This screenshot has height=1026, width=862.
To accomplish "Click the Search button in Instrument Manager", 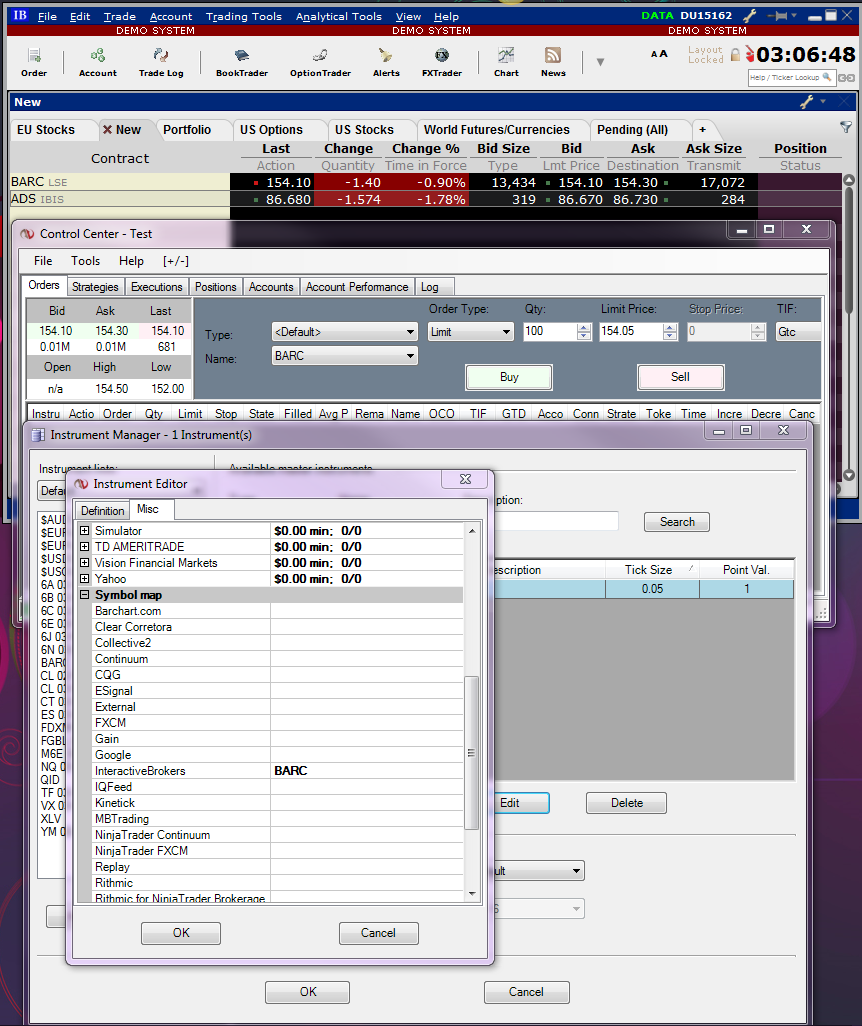I will point(677,522).
